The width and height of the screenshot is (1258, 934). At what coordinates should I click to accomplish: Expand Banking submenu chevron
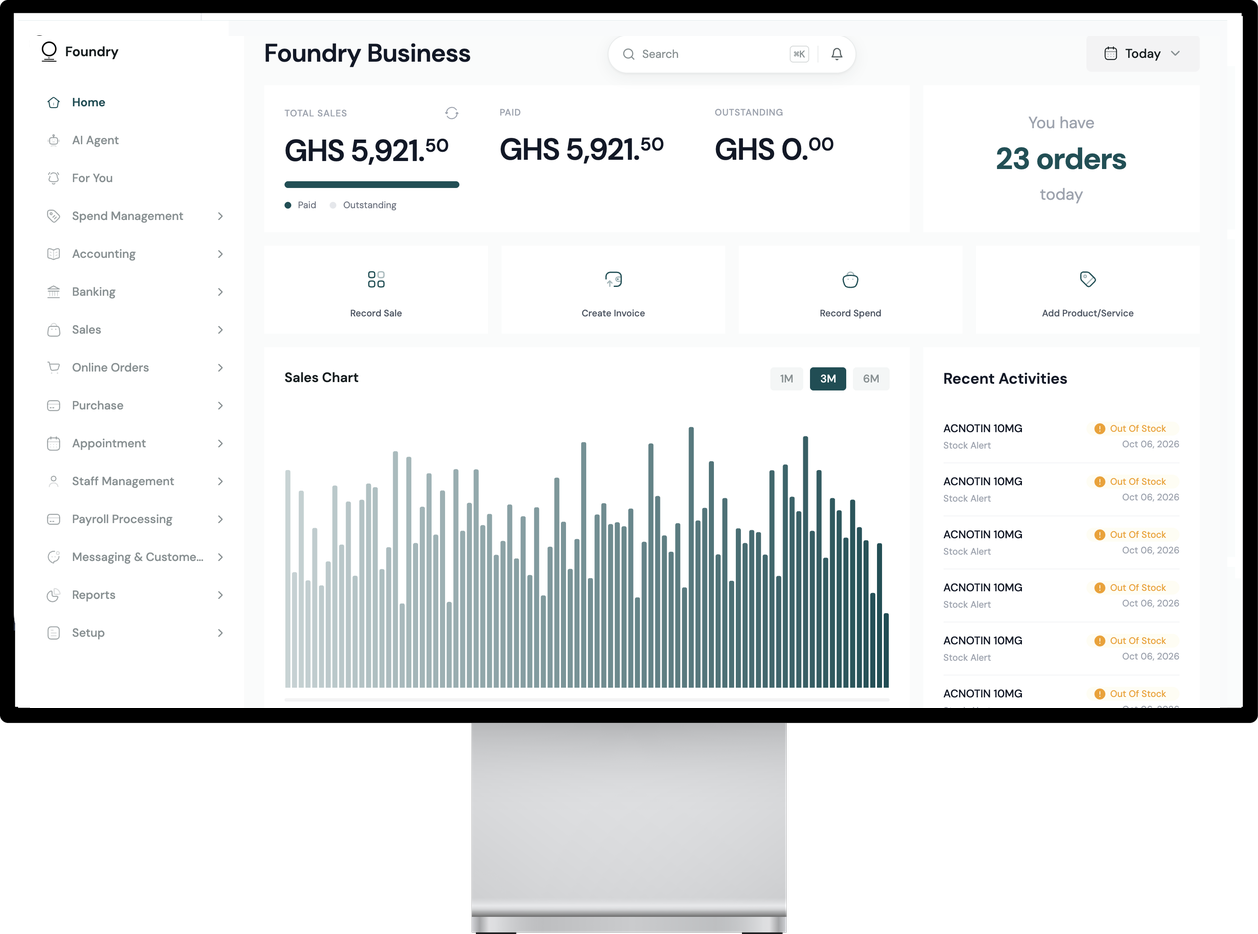pyautogui.click(x=220, y=292)
